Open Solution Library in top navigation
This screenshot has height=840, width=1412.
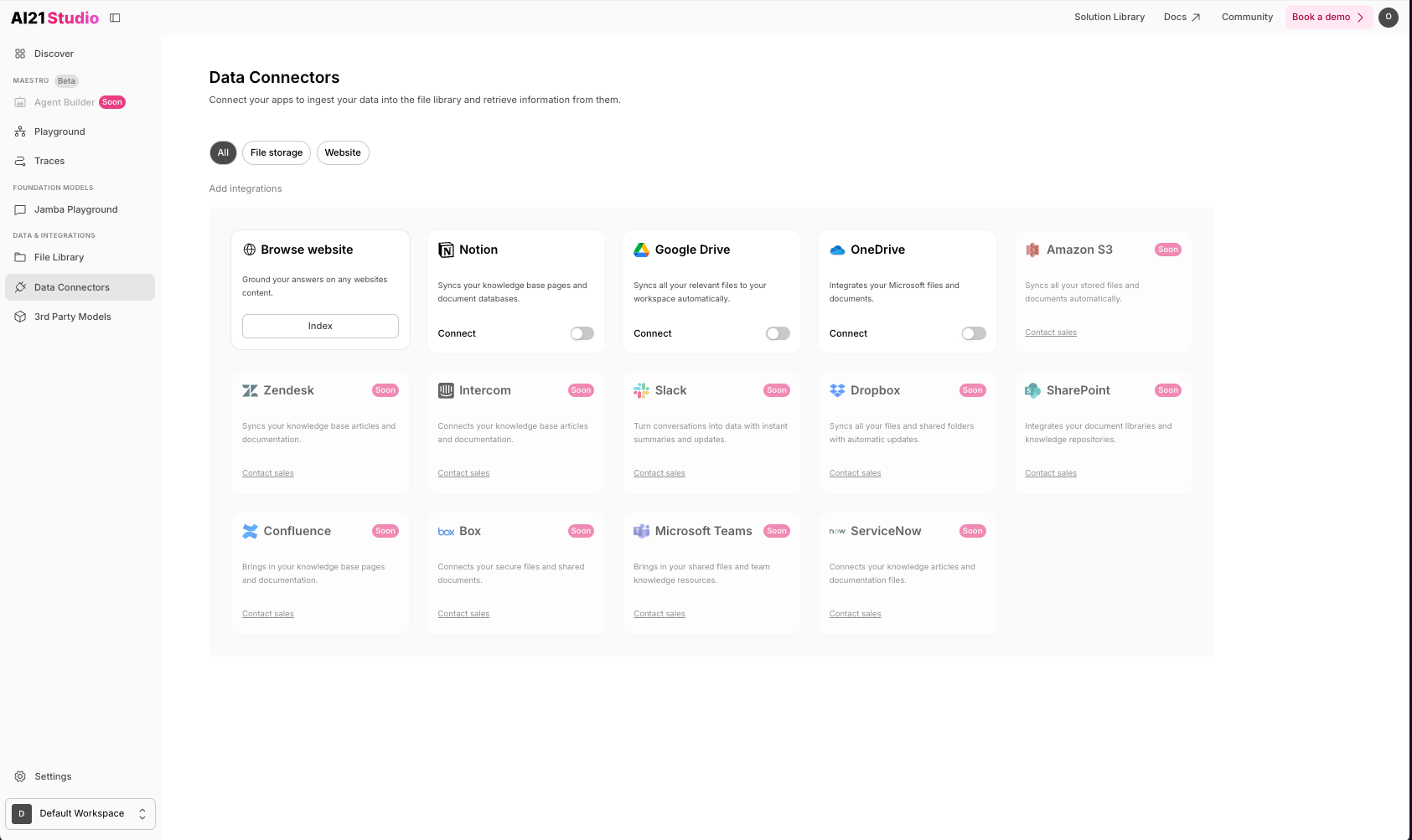click(x=1109, y=17)
